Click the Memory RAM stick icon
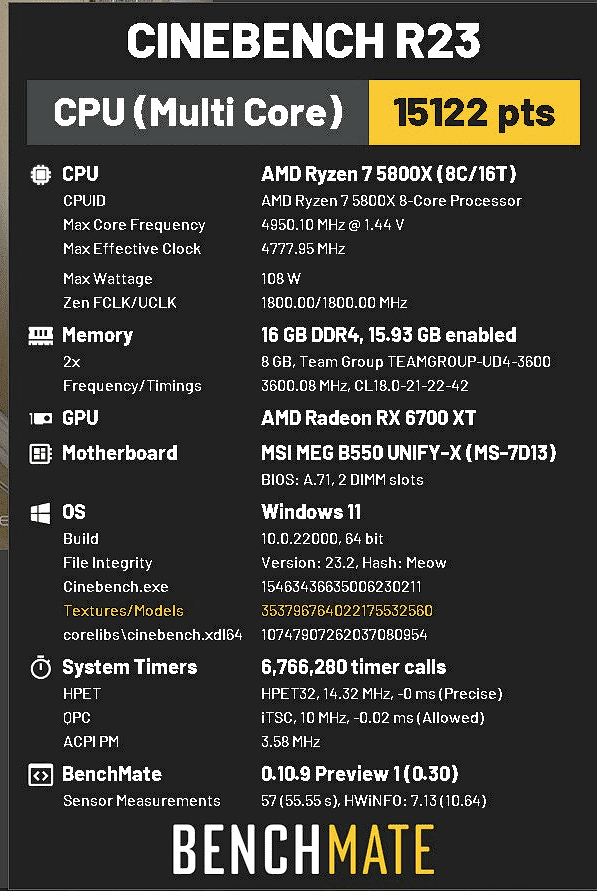 [40, 336]
